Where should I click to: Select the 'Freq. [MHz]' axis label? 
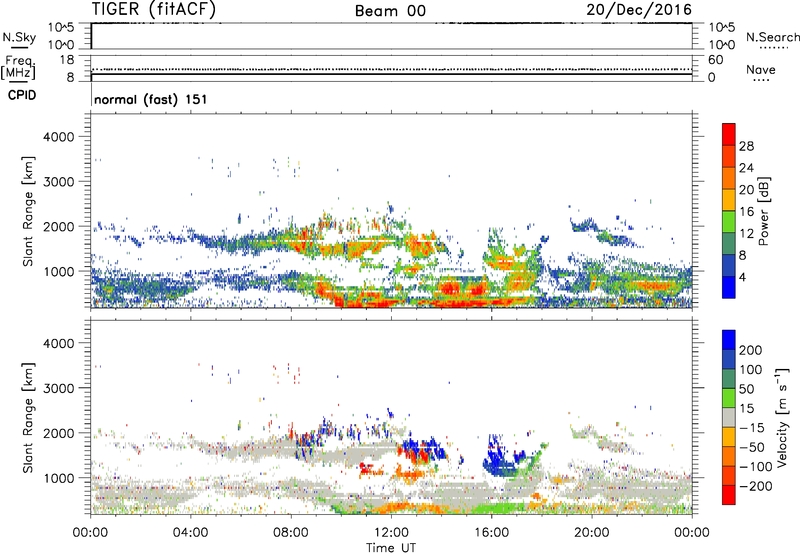click(x=18, y=68)
